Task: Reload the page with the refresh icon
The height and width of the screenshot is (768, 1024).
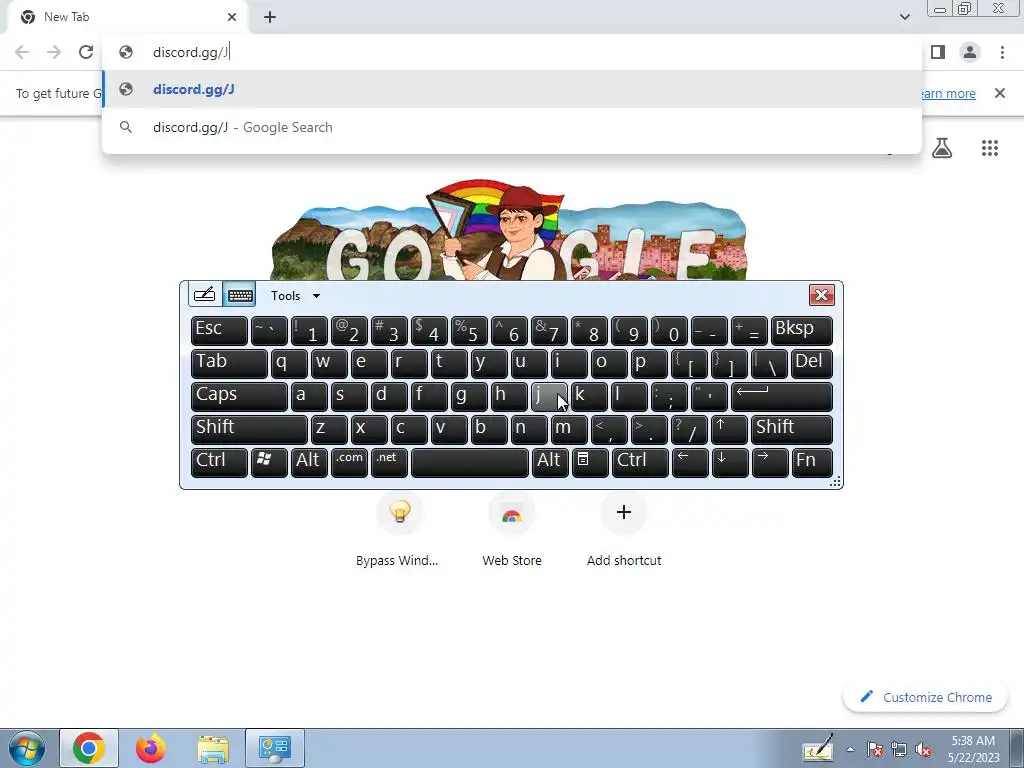Action: pyautogui.click(x=86, y=52)
